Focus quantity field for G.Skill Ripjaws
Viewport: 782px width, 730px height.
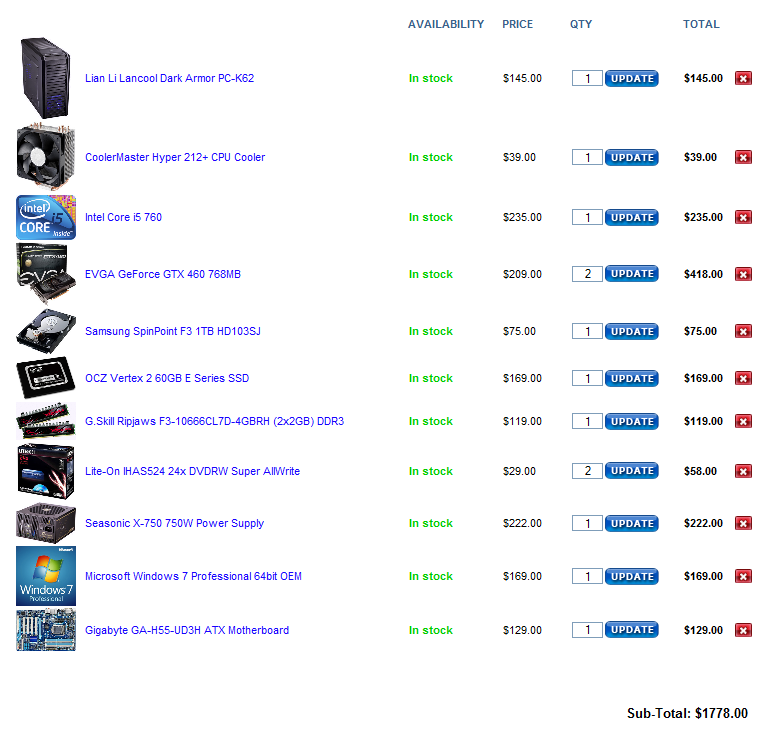tap(587, 421)
